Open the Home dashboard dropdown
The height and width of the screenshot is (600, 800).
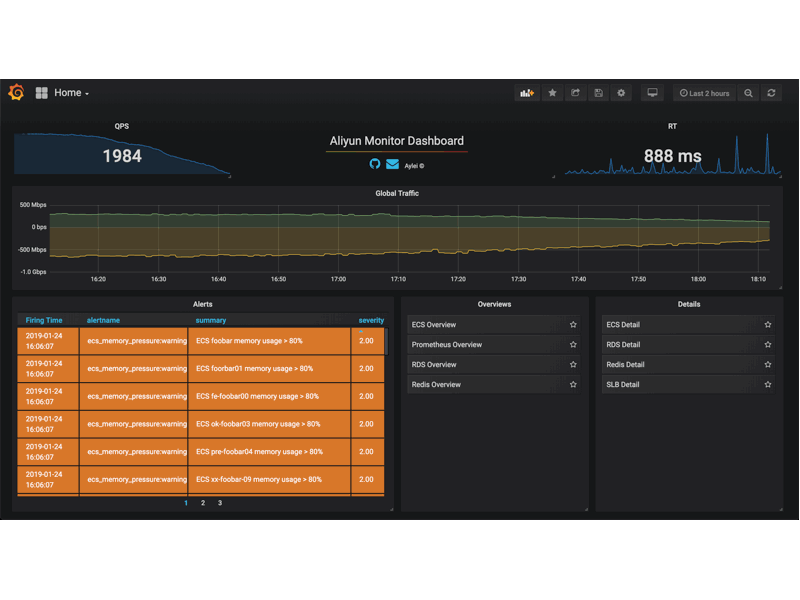[70, 93]
